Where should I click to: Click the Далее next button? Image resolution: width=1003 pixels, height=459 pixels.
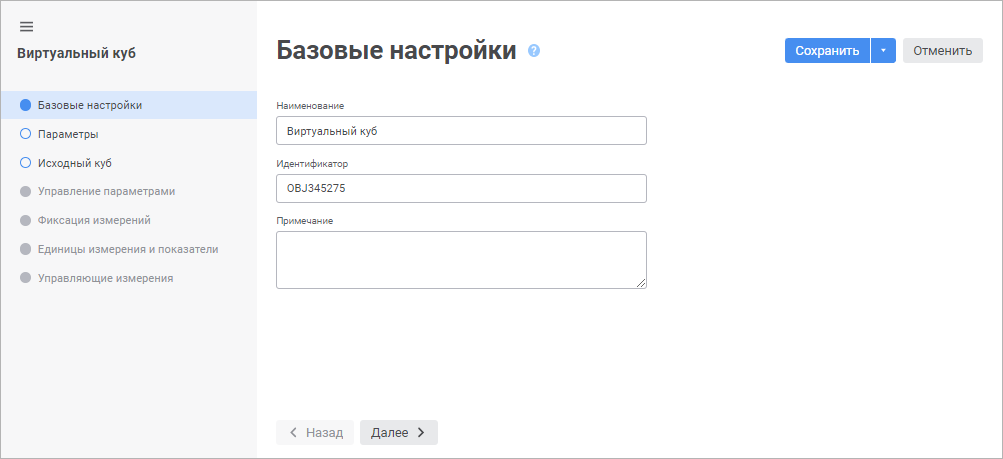click(398, 432)
